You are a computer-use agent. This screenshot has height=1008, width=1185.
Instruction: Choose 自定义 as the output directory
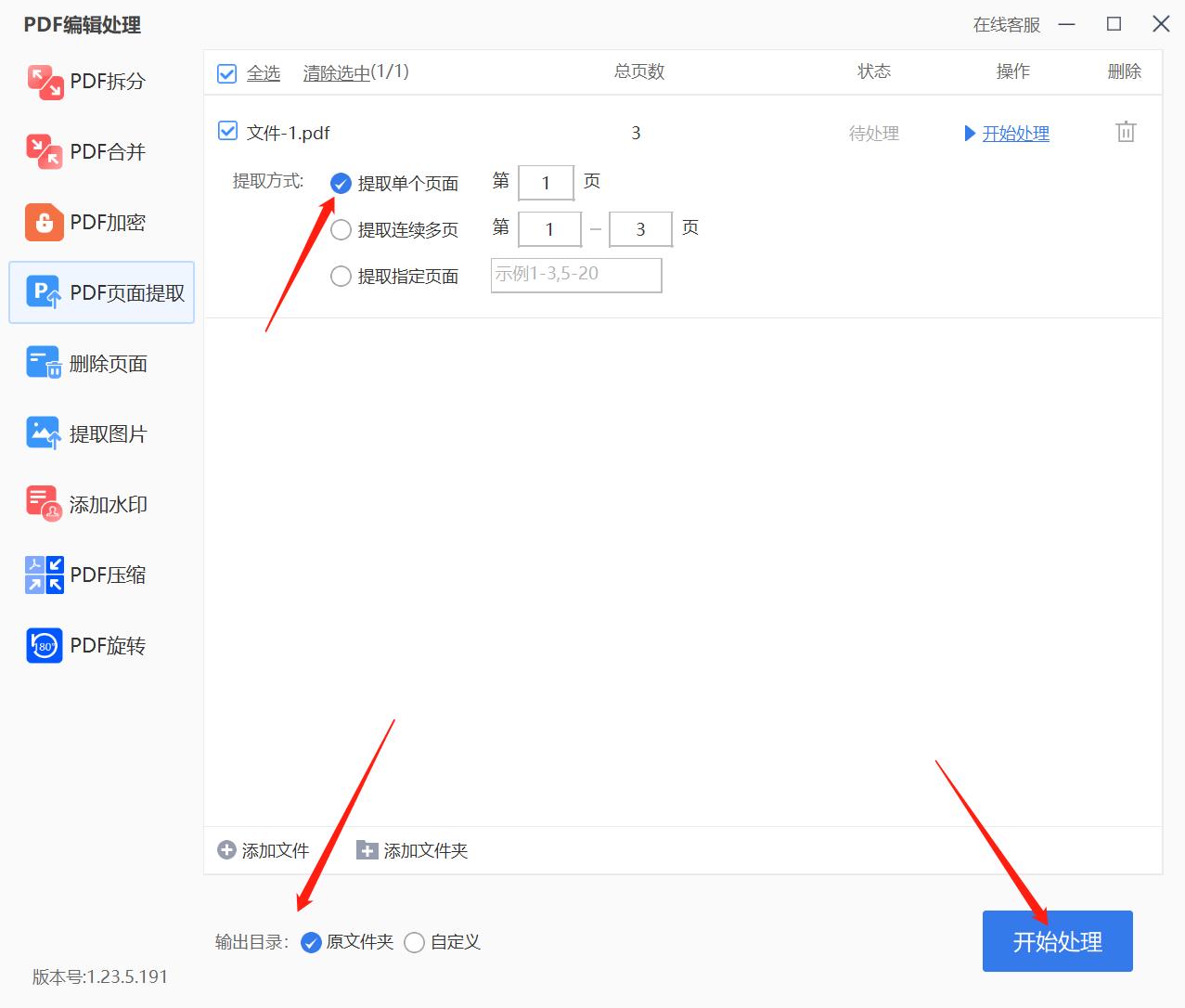click(x=415, y=942)
